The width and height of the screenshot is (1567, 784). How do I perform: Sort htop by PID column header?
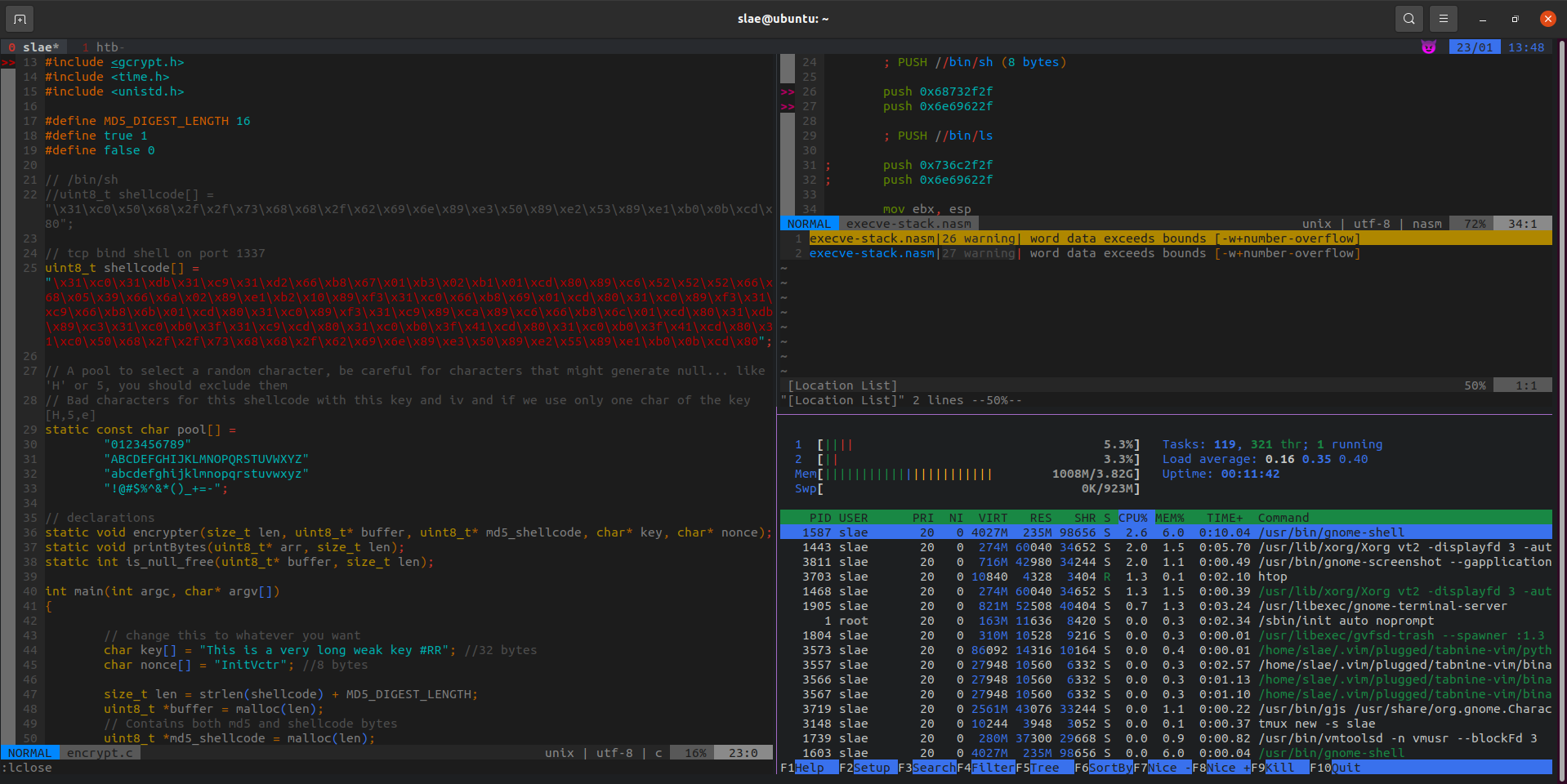coord(820,518)
